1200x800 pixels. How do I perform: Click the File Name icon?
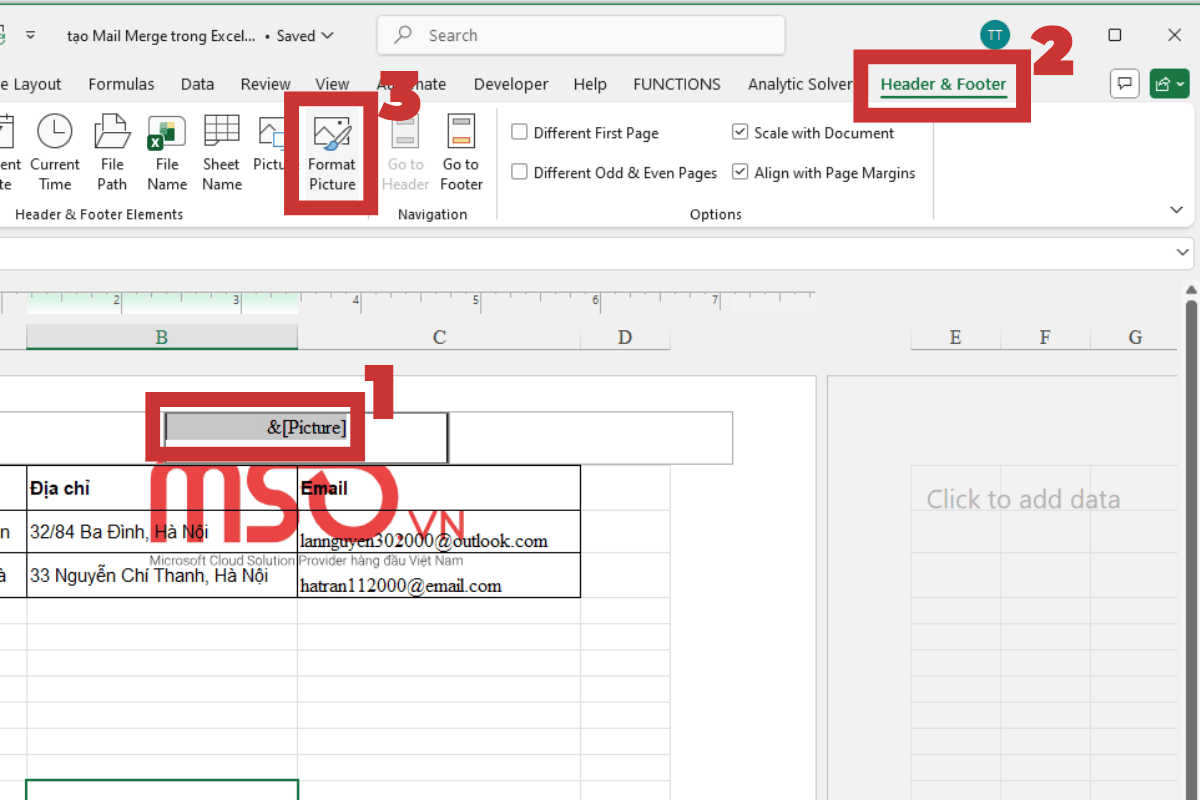[166, 150]
